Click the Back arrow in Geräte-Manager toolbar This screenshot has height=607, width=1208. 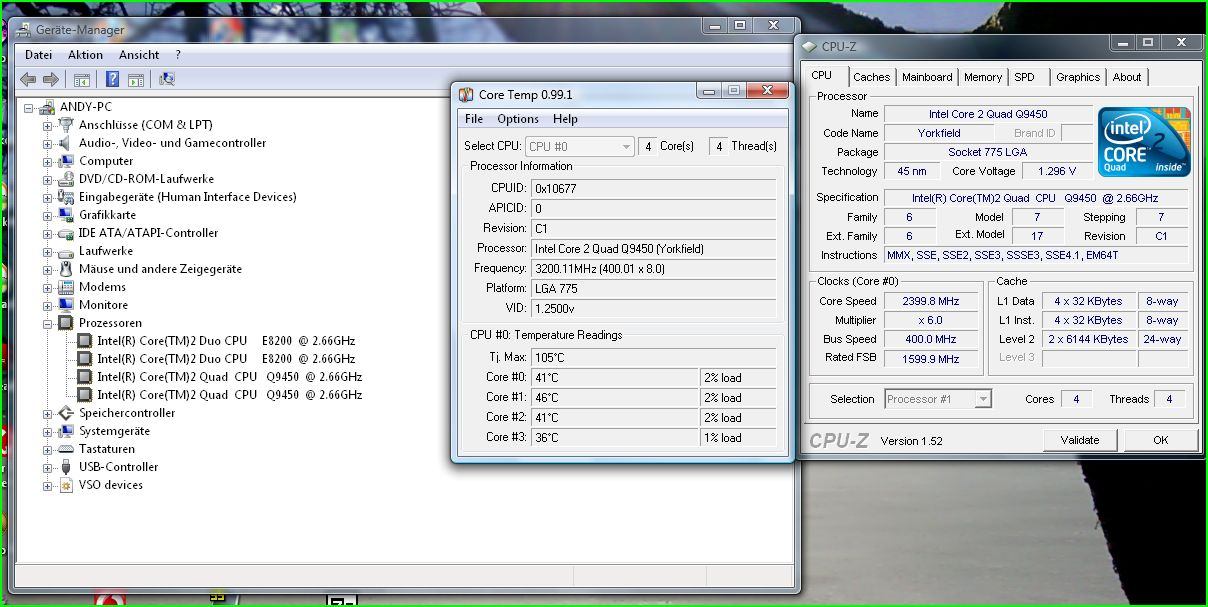pyautogui.click(x=28, y=79)
